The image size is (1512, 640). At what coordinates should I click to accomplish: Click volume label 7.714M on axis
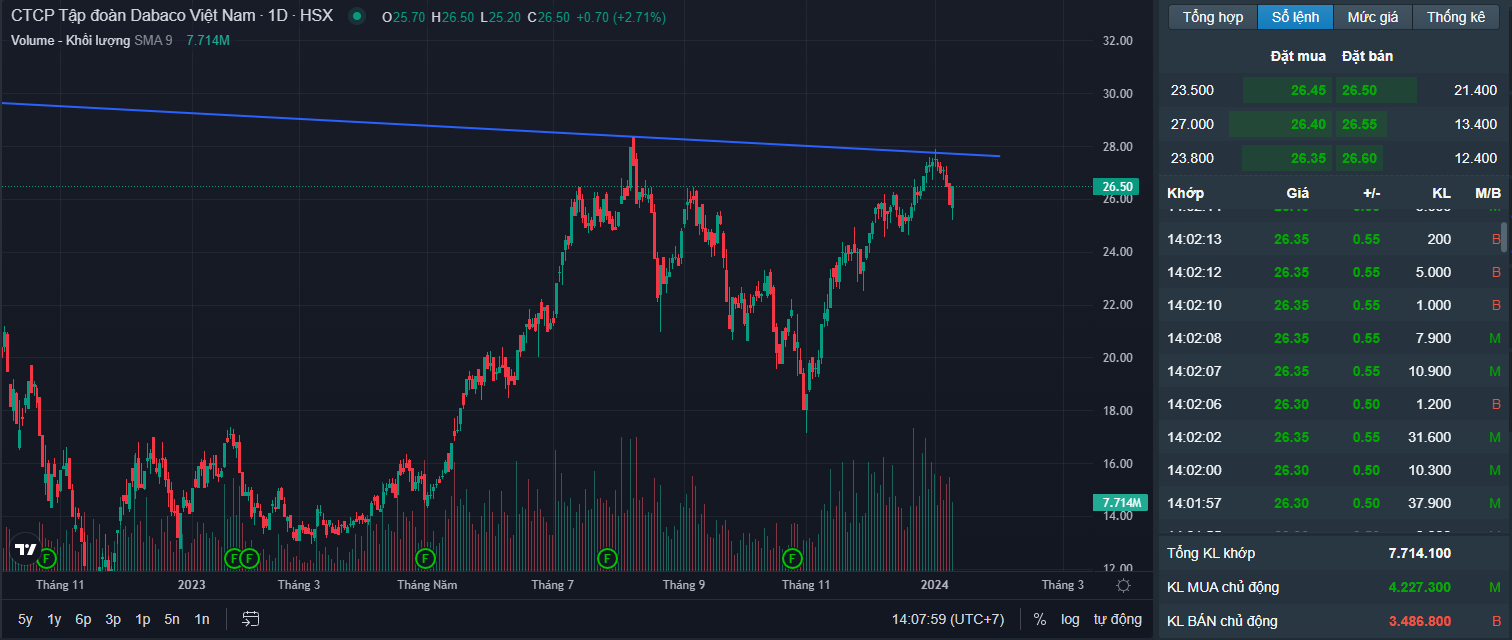pyautogui.click(x=1120, y=502)
